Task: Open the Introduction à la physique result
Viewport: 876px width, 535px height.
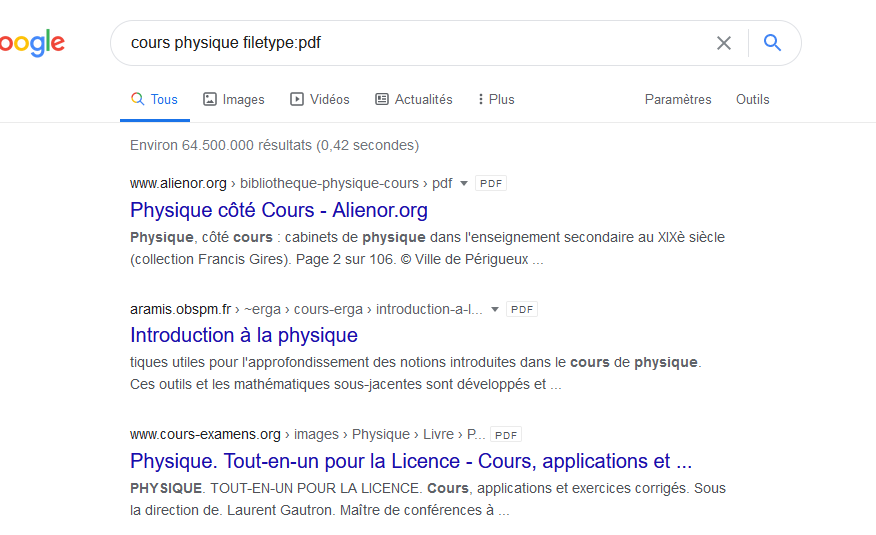Action: [x=244, y=335]
